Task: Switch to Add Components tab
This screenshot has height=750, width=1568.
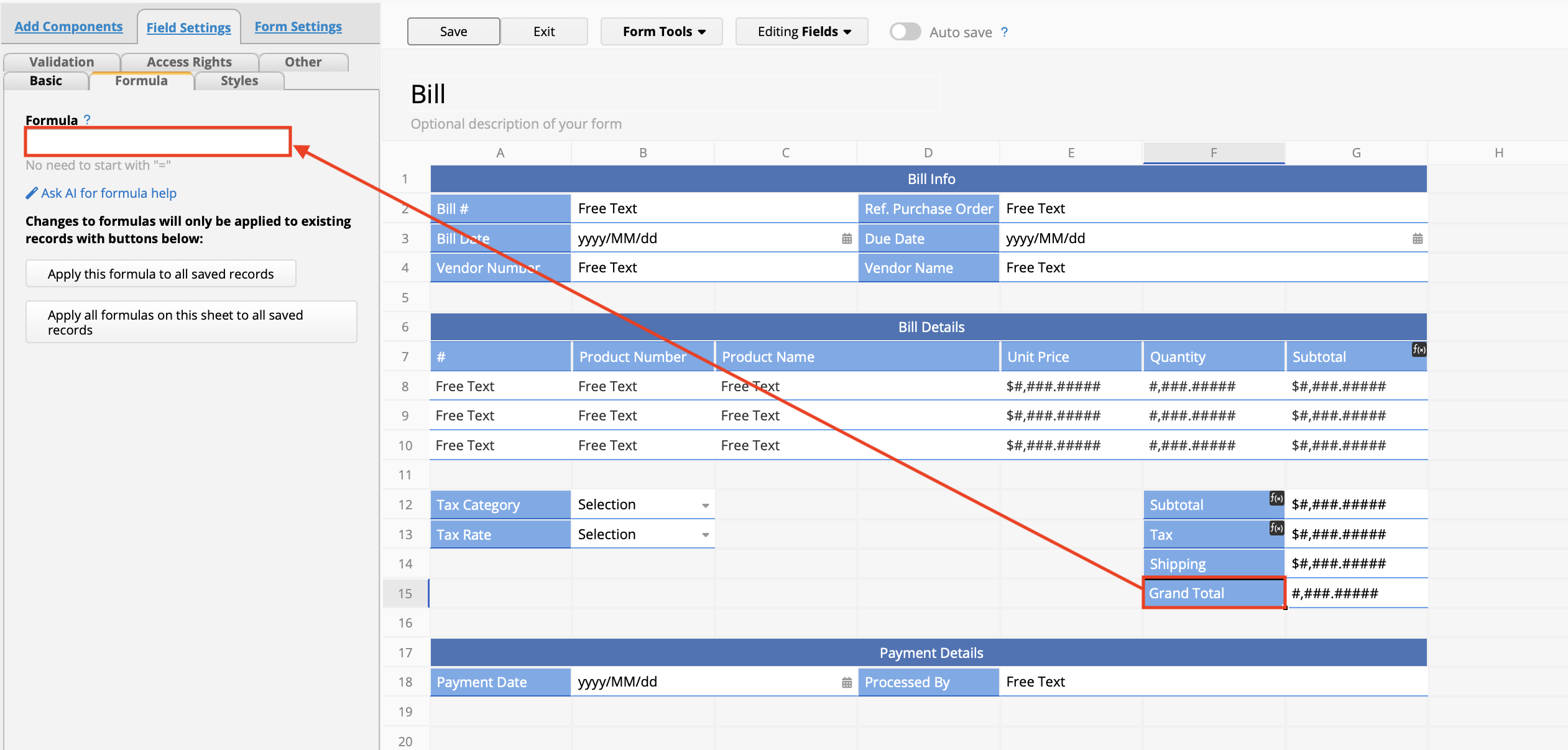Action: point(68,27)
